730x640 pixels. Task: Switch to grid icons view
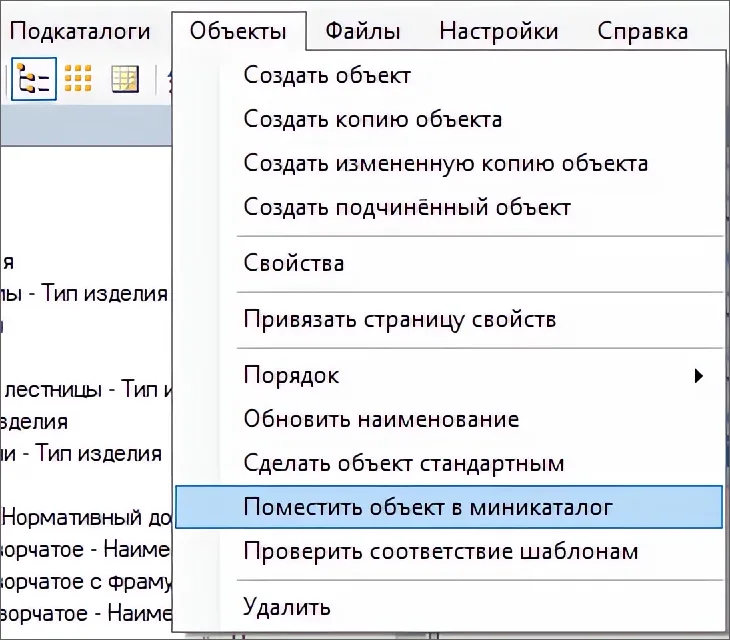click(79, 77)
